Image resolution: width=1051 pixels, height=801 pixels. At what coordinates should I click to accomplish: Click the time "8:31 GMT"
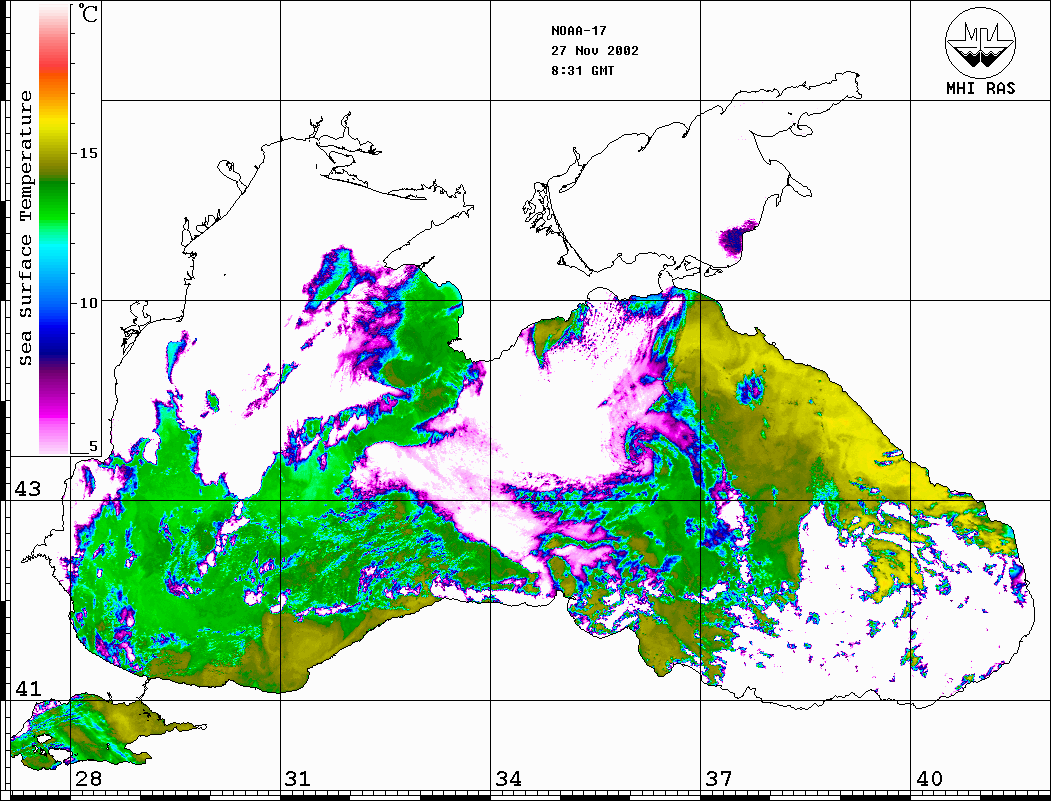(x=582, y=71)
